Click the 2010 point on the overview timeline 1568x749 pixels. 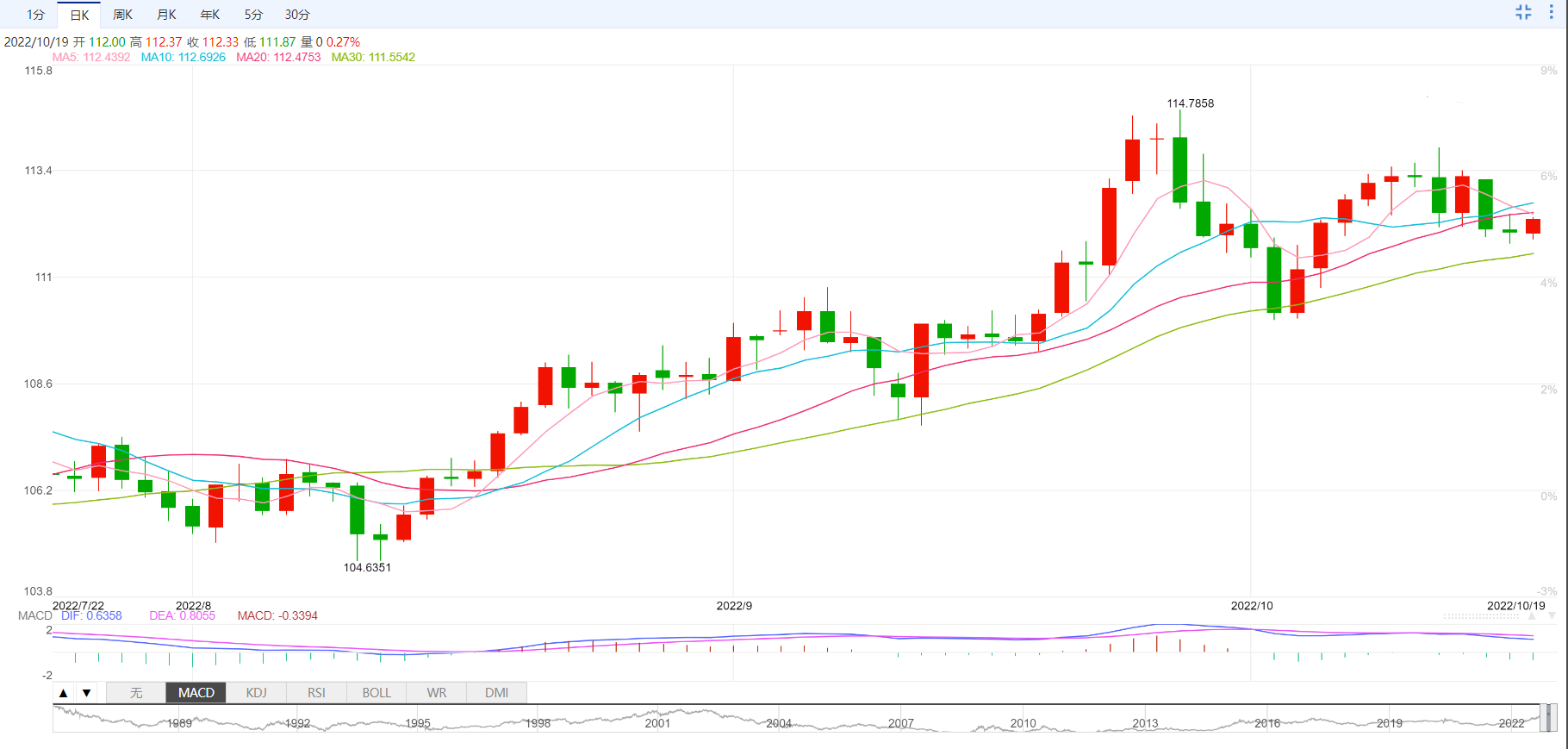tap(1023, 722)
